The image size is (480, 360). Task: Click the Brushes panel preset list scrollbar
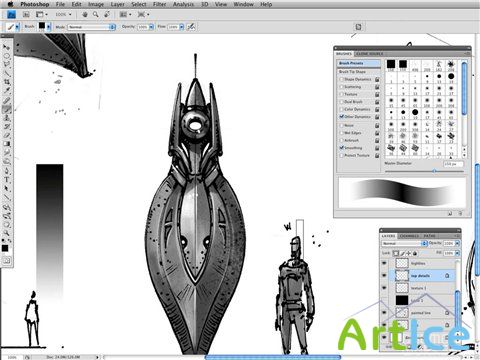tap(464, 88)
